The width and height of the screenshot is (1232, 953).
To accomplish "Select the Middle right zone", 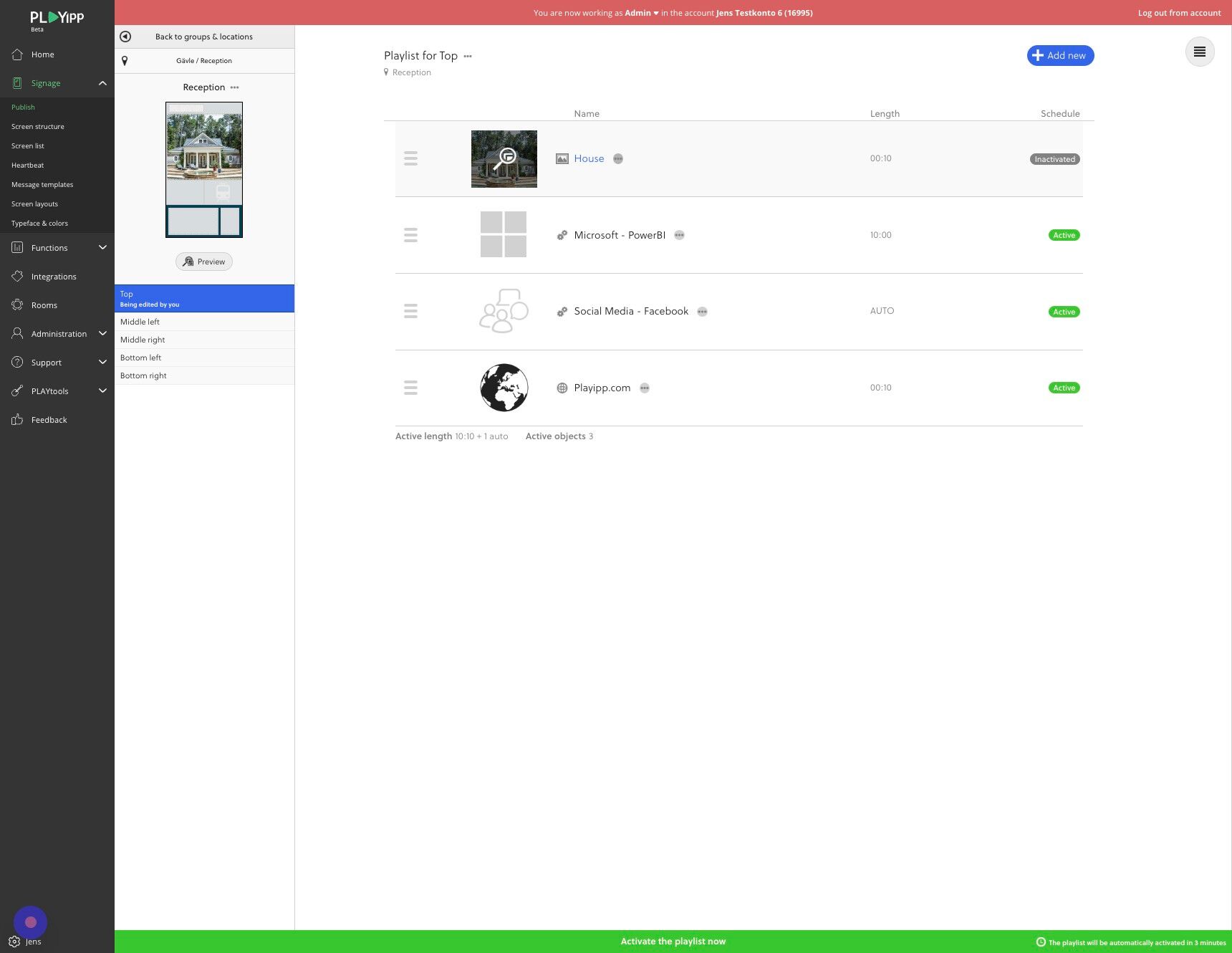I will 204,340.
